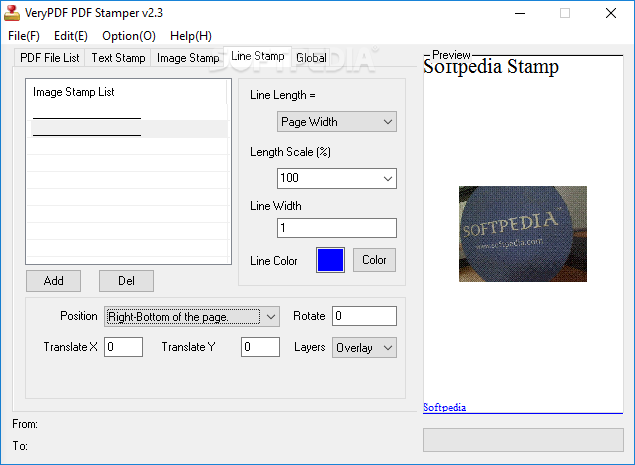
Task: Click the Line Width input field
Action: coord(337,228)
